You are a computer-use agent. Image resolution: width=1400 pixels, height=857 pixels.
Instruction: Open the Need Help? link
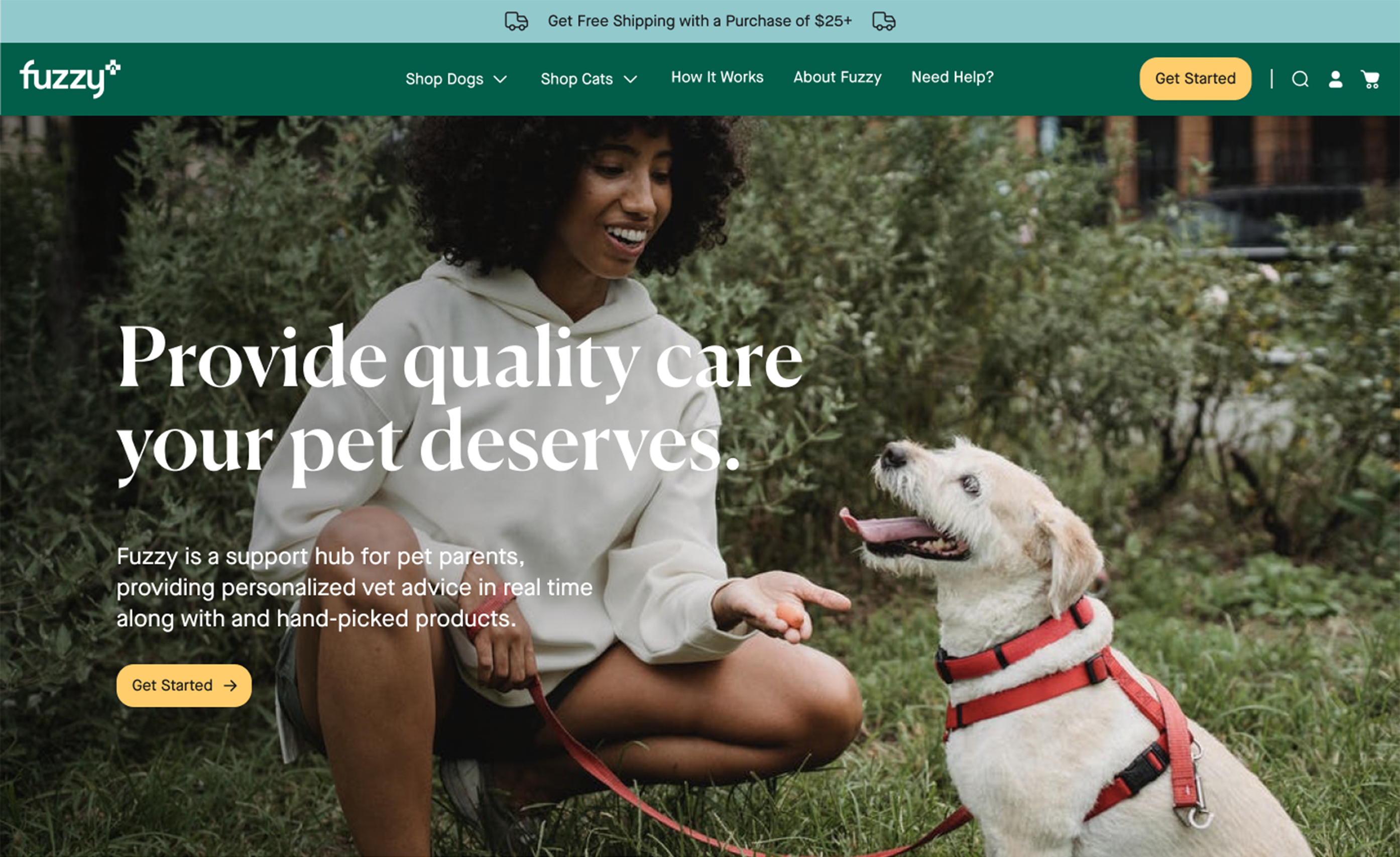[952, 77]
